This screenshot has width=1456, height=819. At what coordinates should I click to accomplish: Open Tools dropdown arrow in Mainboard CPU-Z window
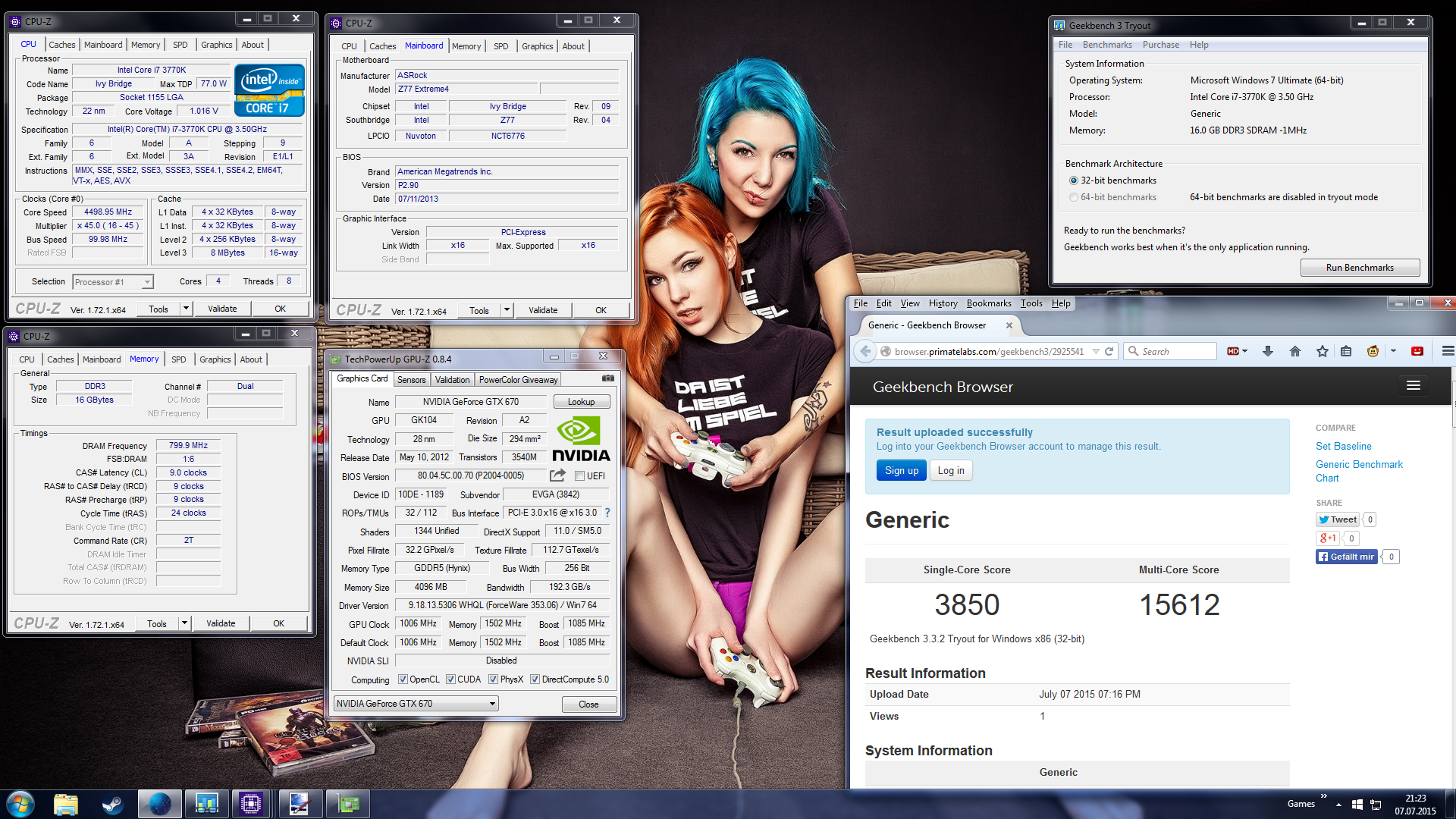point(507,310)
